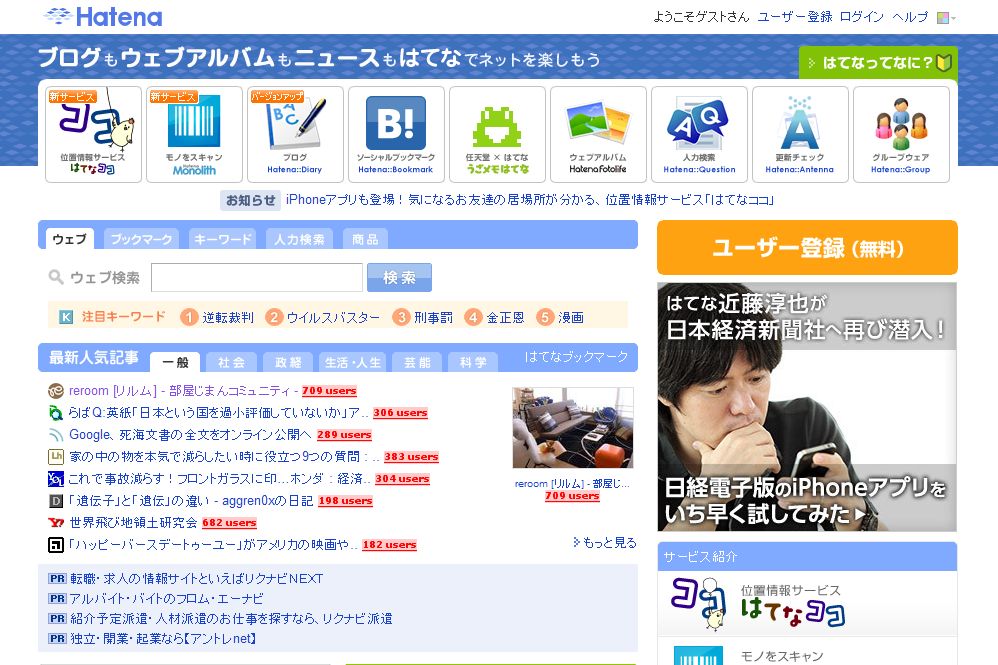998x665 pixels.
Task: Click the ヘルプ link
Action: pyautogui.click(x=910, y=17)
